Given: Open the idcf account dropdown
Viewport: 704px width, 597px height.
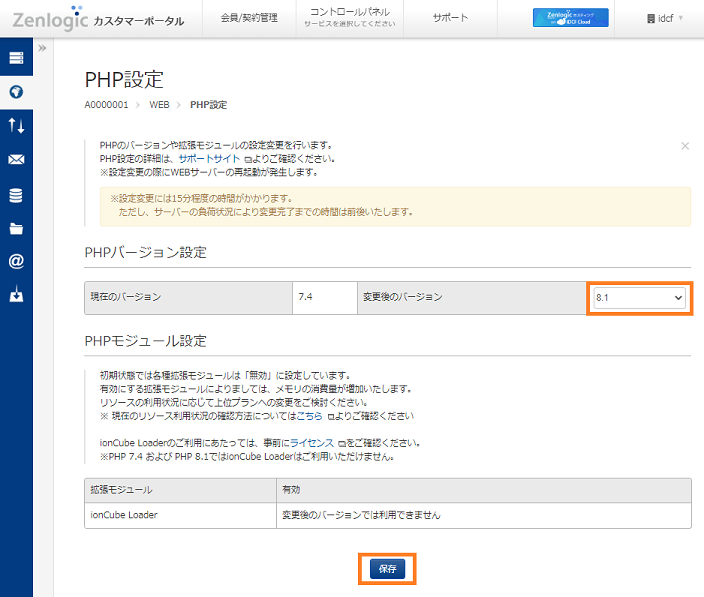Looking at the screenshot, I should click(665, 18).
